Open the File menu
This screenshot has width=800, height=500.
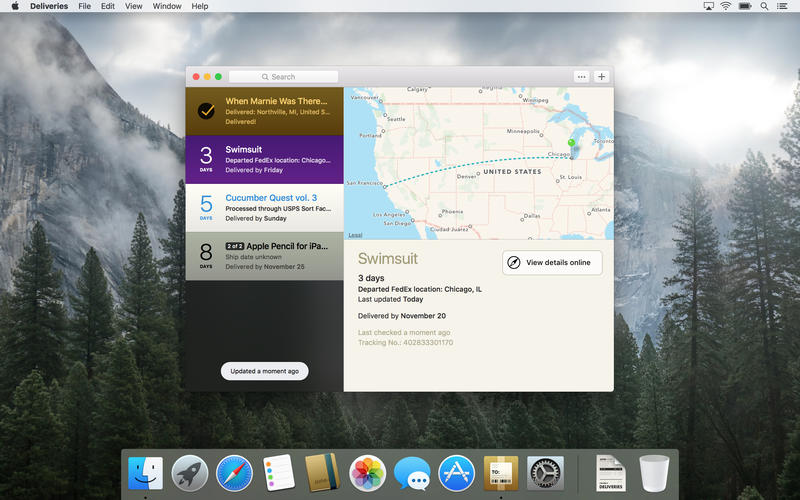[85, 6]
